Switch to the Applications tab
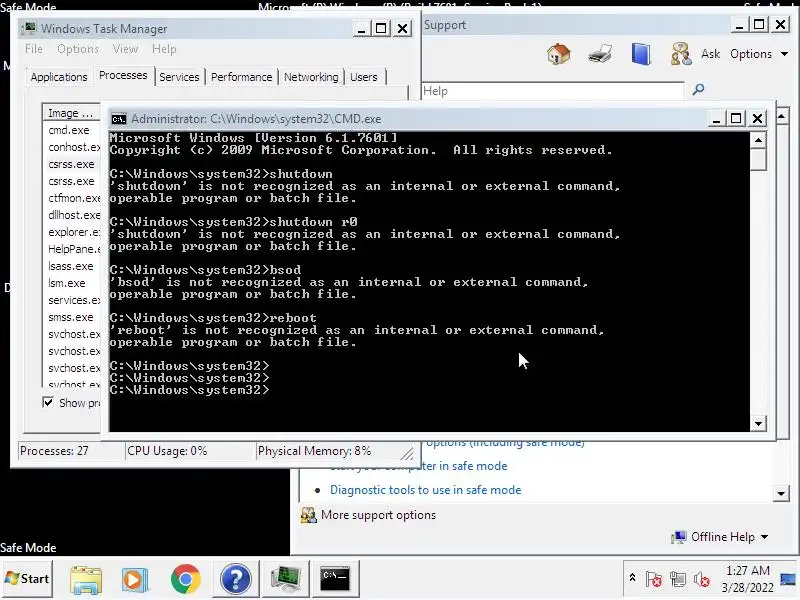800x600 pixels. (59, 77)
